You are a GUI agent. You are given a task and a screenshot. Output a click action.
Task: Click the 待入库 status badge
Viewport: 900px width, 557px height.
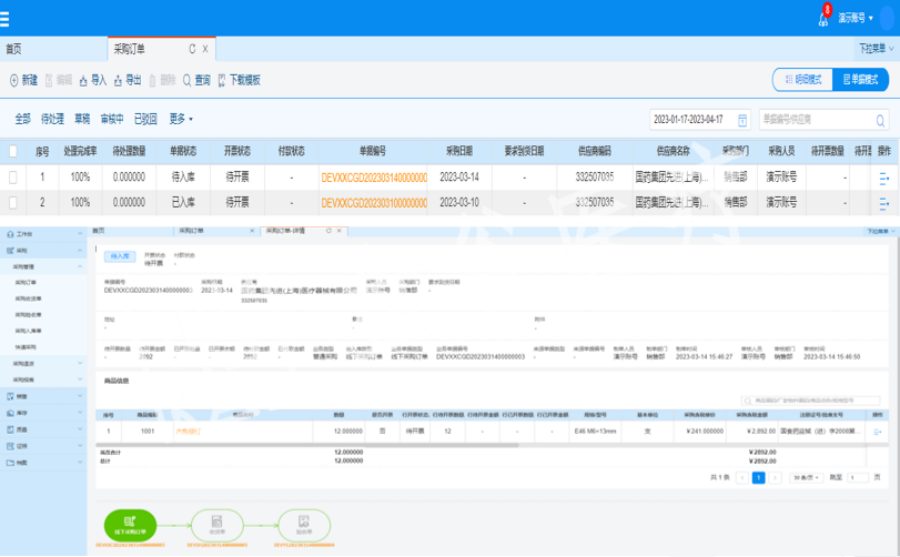pyautogui.click(x=120, y=256)
